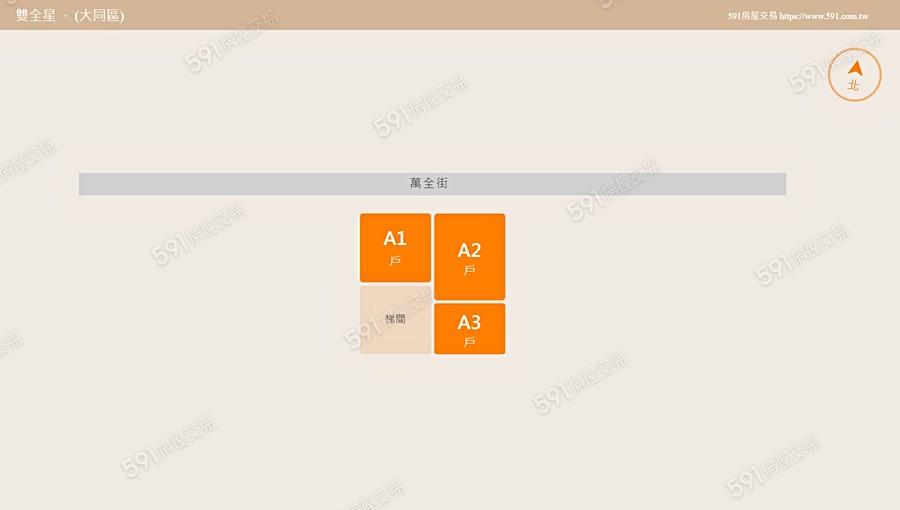Click the (大同區) district label

tap(99, 15)
